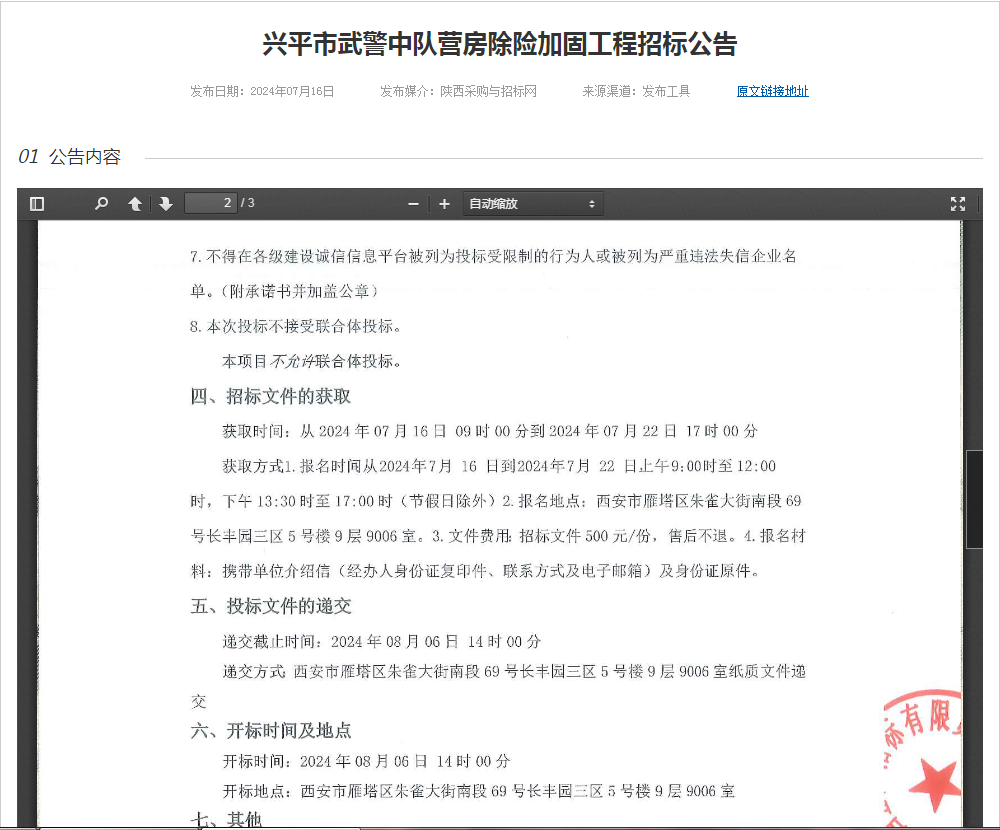Toggle the PDF viewer sidebar

click(x=37, y=204)
